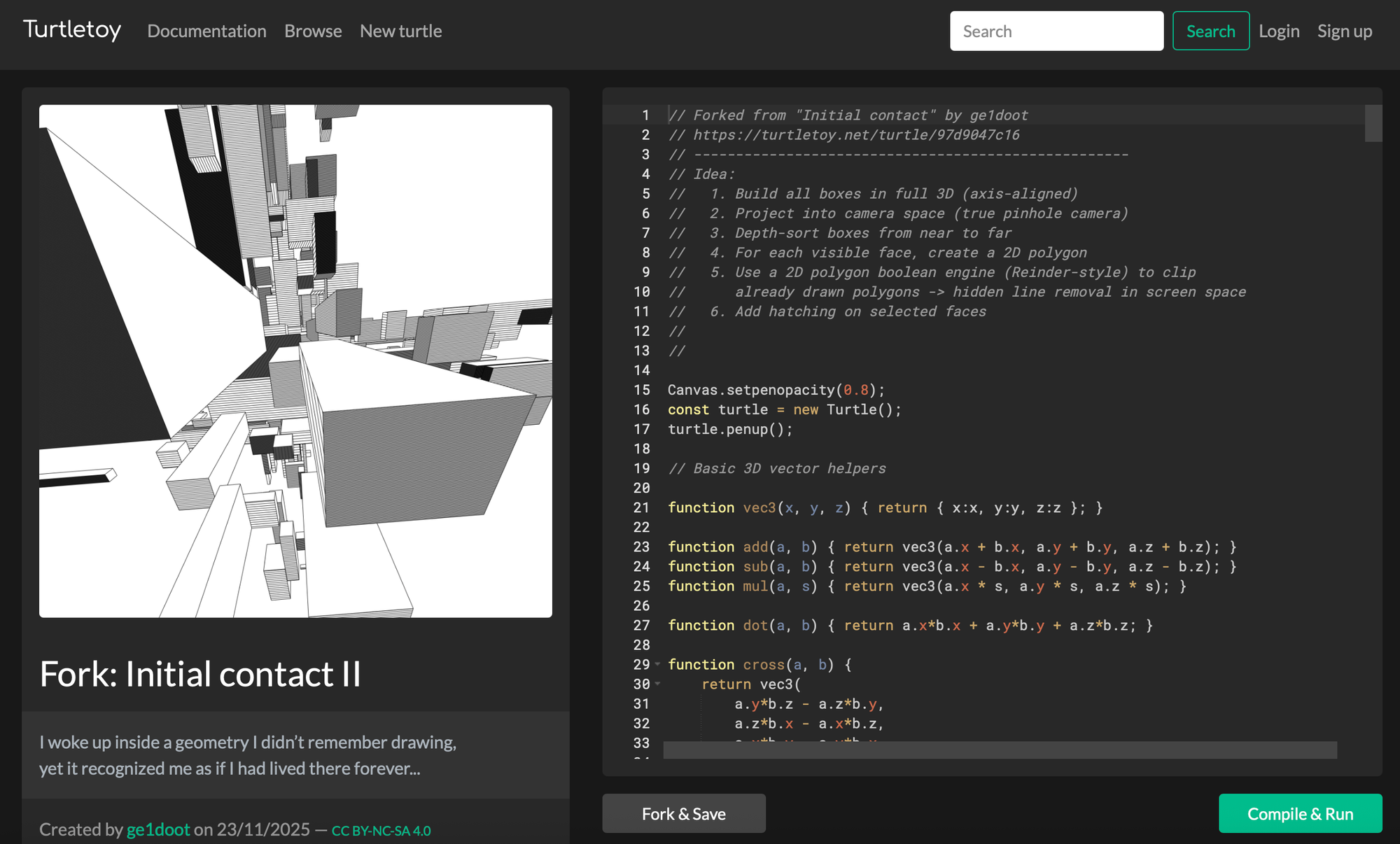The width and height of the screenshot is (1400, 844).
Task: Open the Browse menu item
Action: pyautogui.click(x=313, y=31)
